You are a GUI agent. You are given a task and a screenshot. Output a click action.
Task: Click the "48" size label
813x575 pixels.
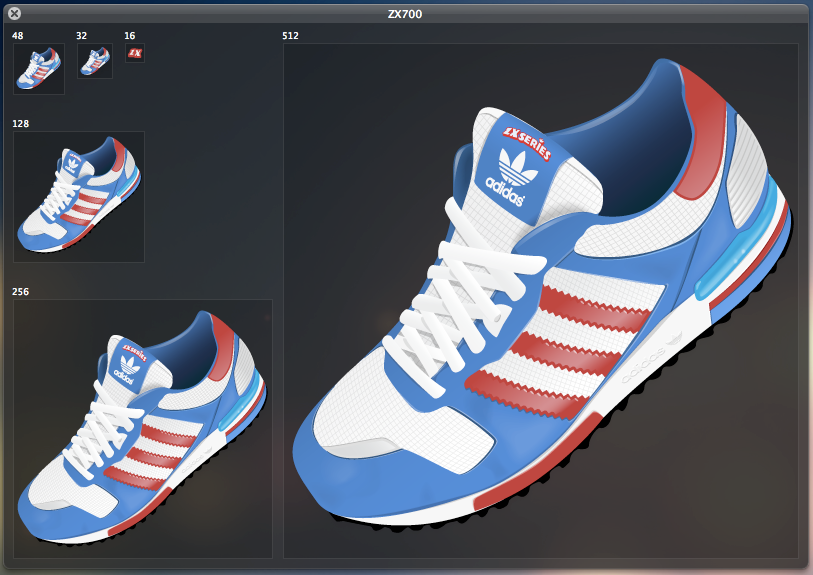[x=18, y=36]
